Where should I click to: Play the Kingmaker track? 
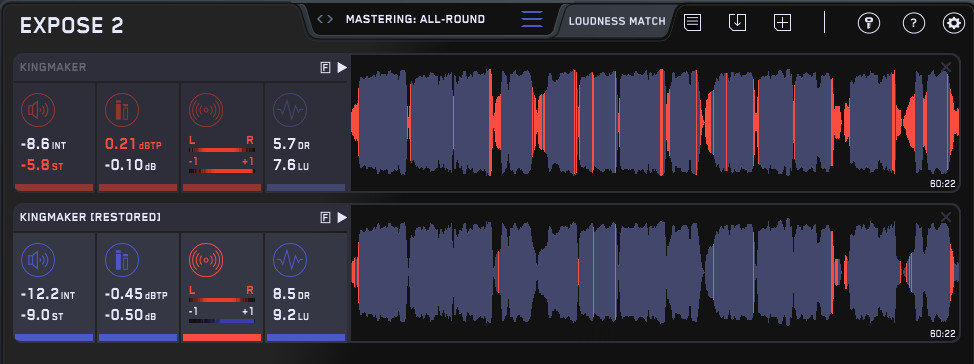[x=342, y=68]
